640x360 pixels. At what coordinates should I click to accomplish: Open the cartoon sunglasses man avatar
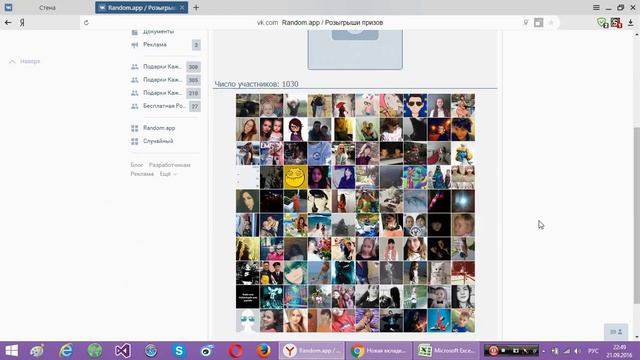click(415, 105)
